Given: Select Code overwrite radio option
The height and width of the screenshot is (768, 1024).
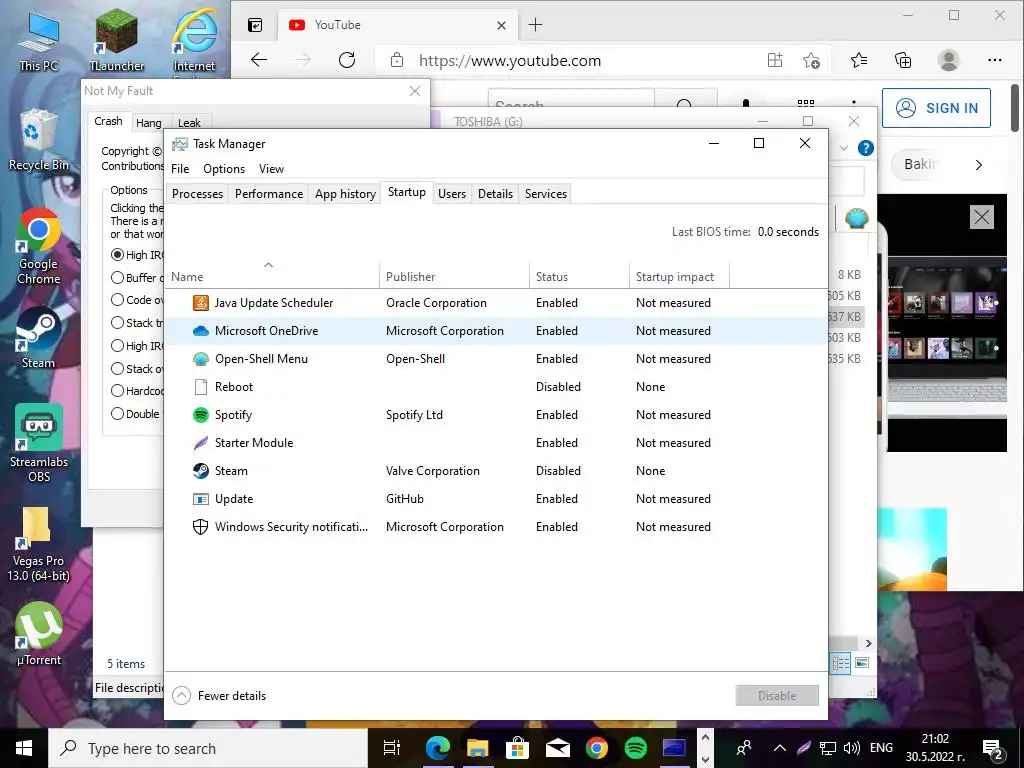Looking at the screenshot, I should click(x=118, y=300).
